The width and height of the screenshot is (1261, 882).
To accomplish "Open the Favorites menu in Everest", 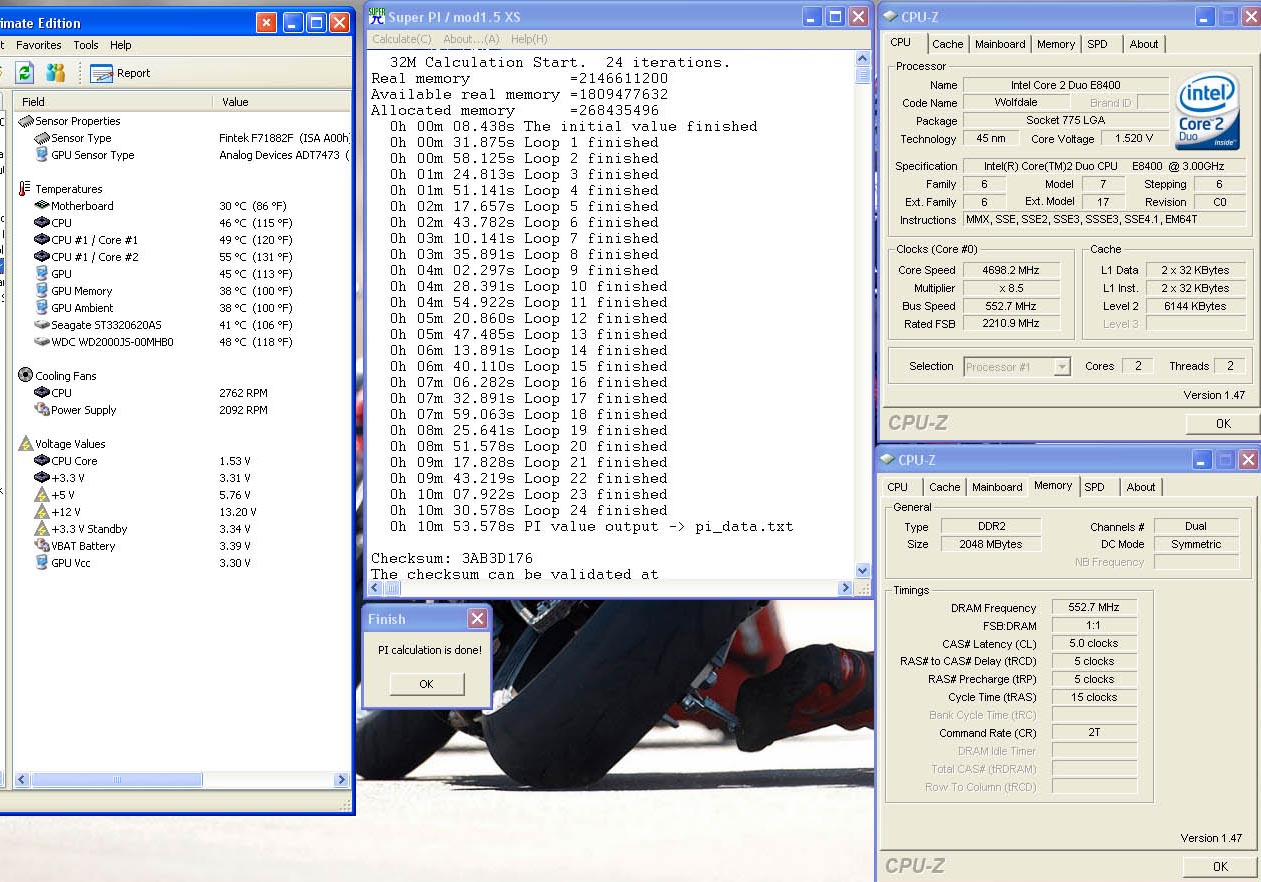I will coord(39,45).
